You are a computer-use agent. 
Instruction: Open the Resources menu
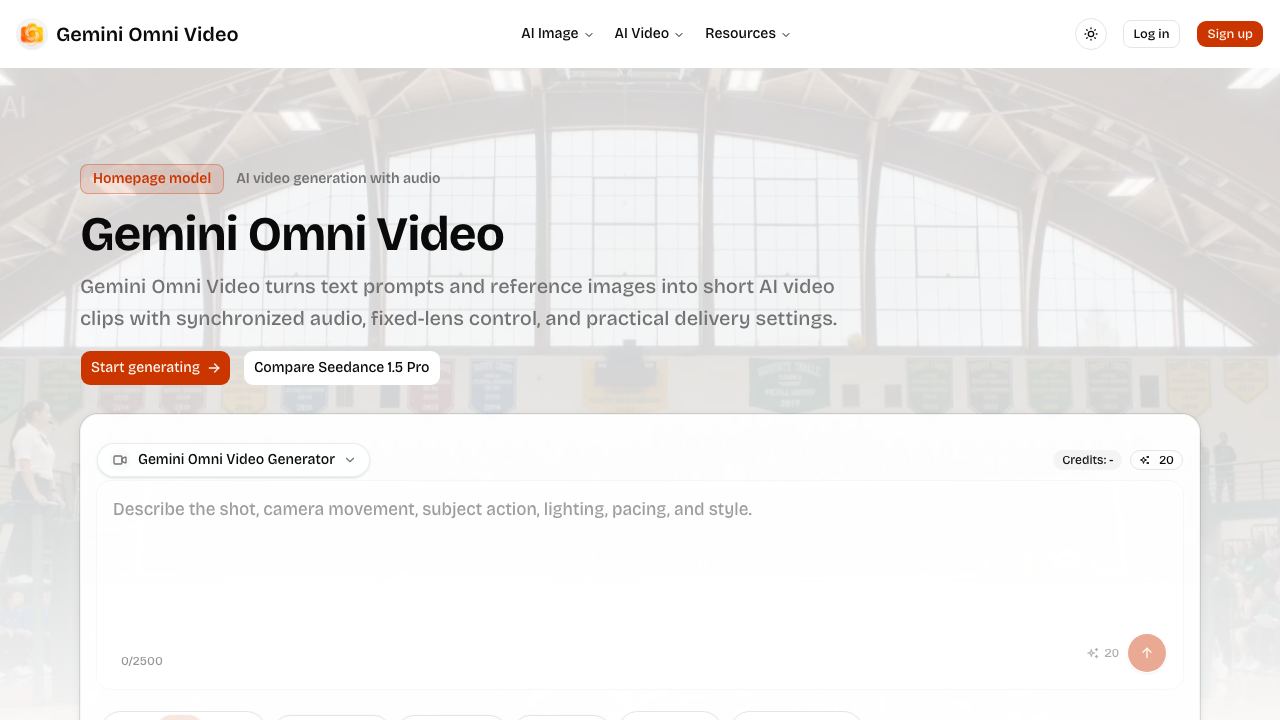[748, 34]
